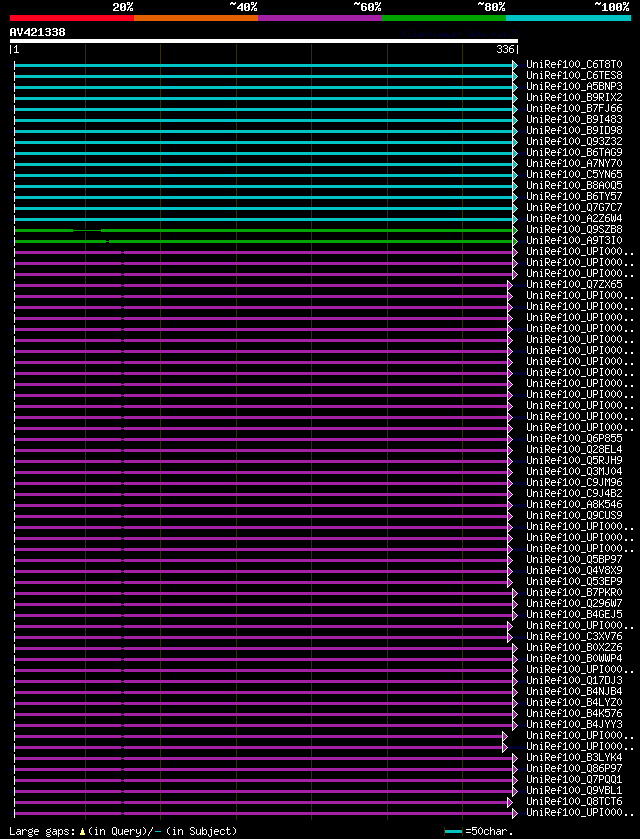Select the AV421338 query name label
This screenshot has height=839, width=640.
click(37, 32)
